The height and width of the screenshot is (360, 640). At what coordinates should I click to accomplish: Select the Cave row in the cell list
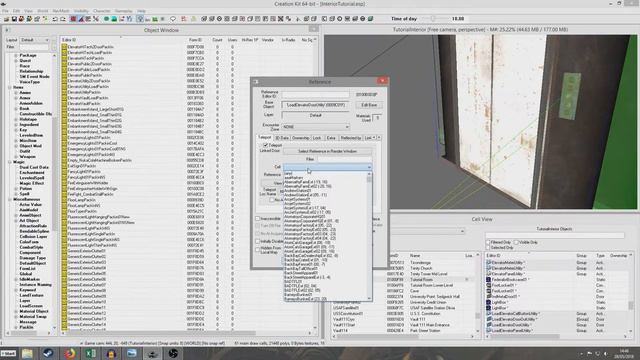tap(414, 291)
